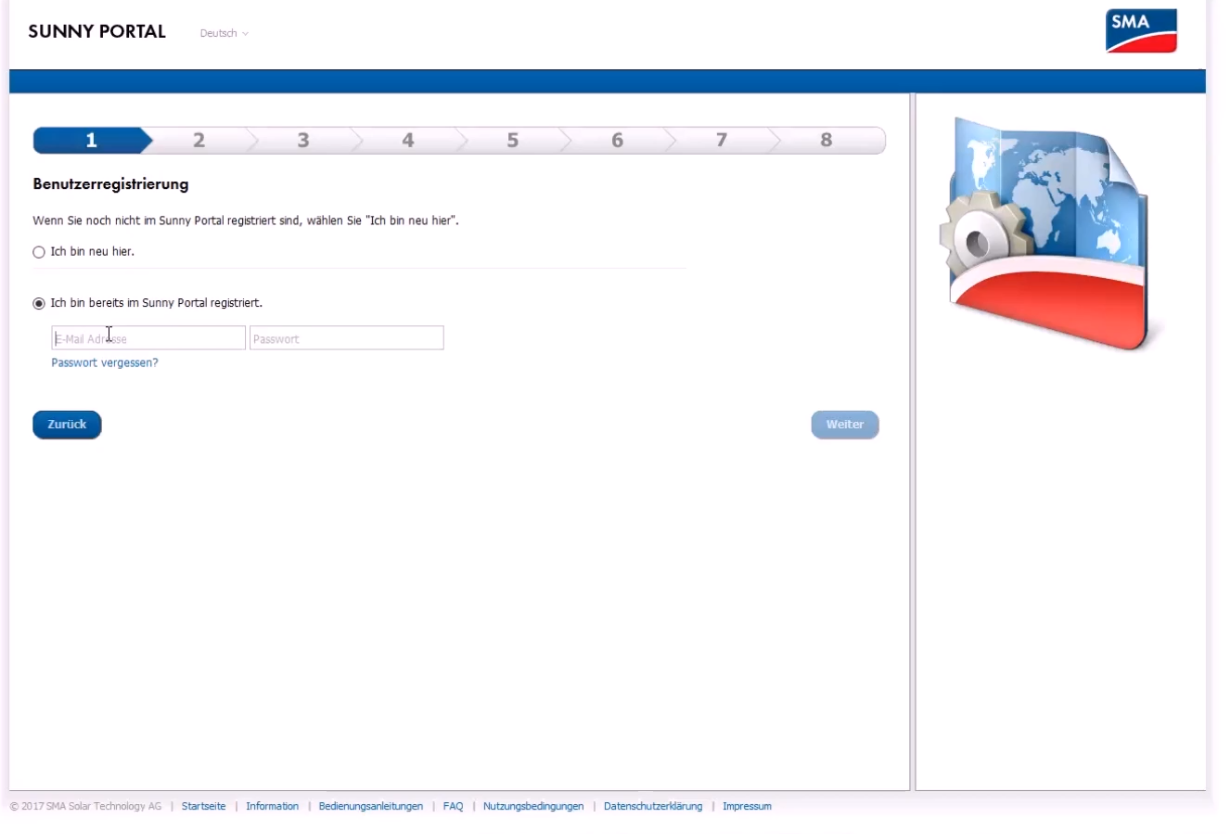
Task: Open the Nutzungsbedingungen footer link
Action: [x=533, y=806]
